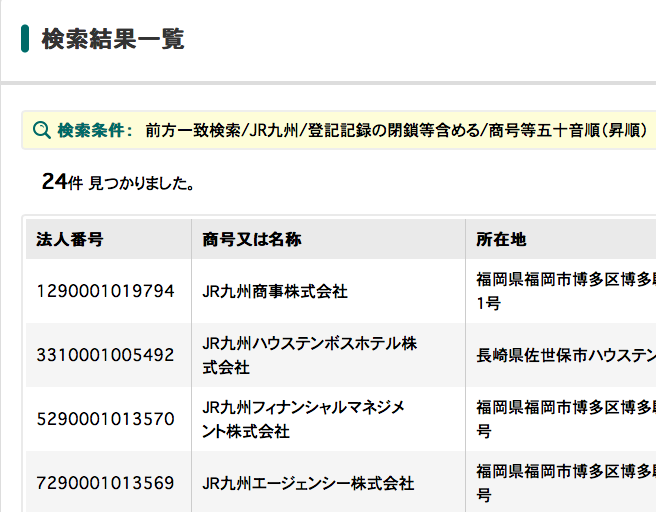Click the 24件 見つかりました result count
This screenshot has height=512, width=656.
118,182
